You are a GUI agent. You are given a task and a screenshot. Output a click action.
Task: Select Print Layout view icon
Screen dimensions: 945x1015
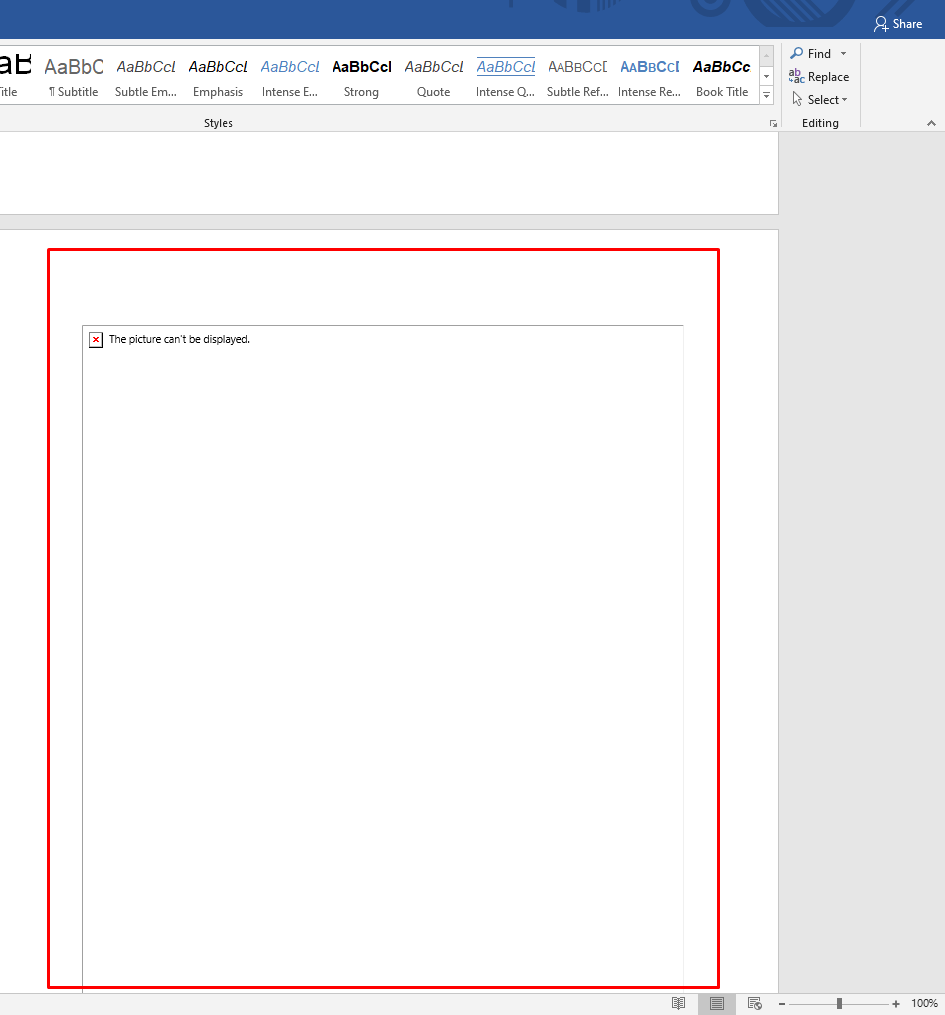tap(716, 1003)
